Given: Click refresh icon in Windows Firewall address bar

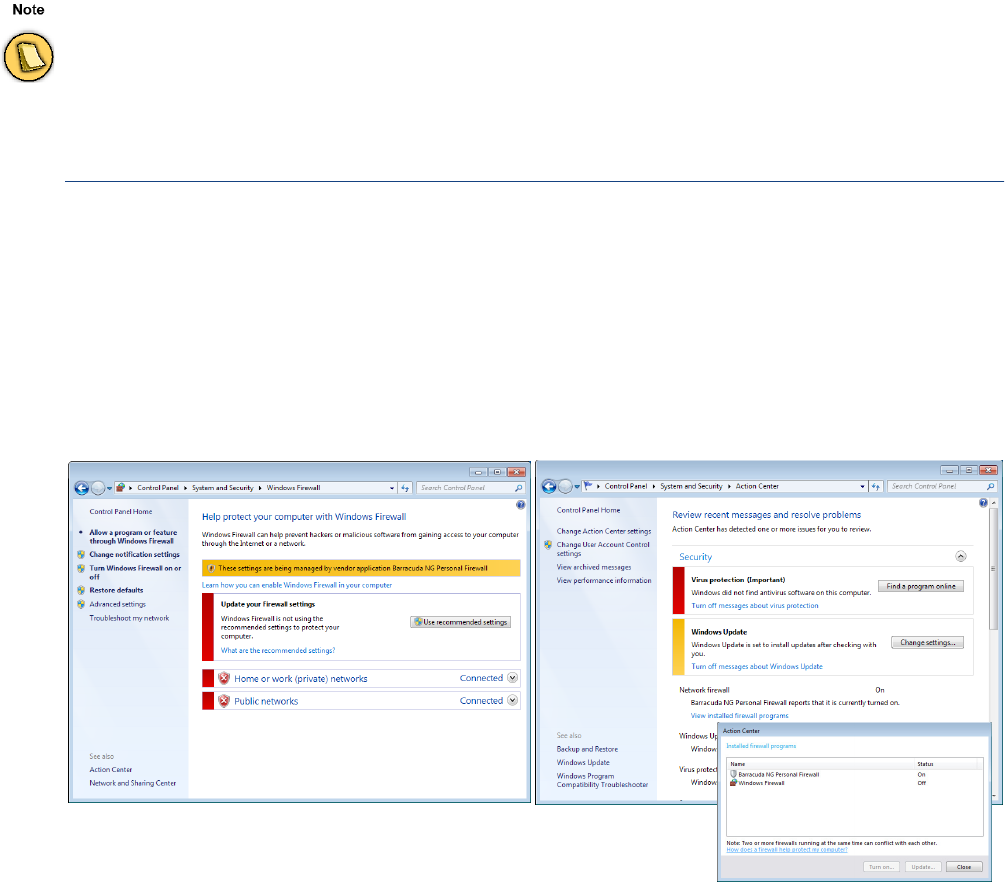Looking at the screenshot, I should pos(405,488).
